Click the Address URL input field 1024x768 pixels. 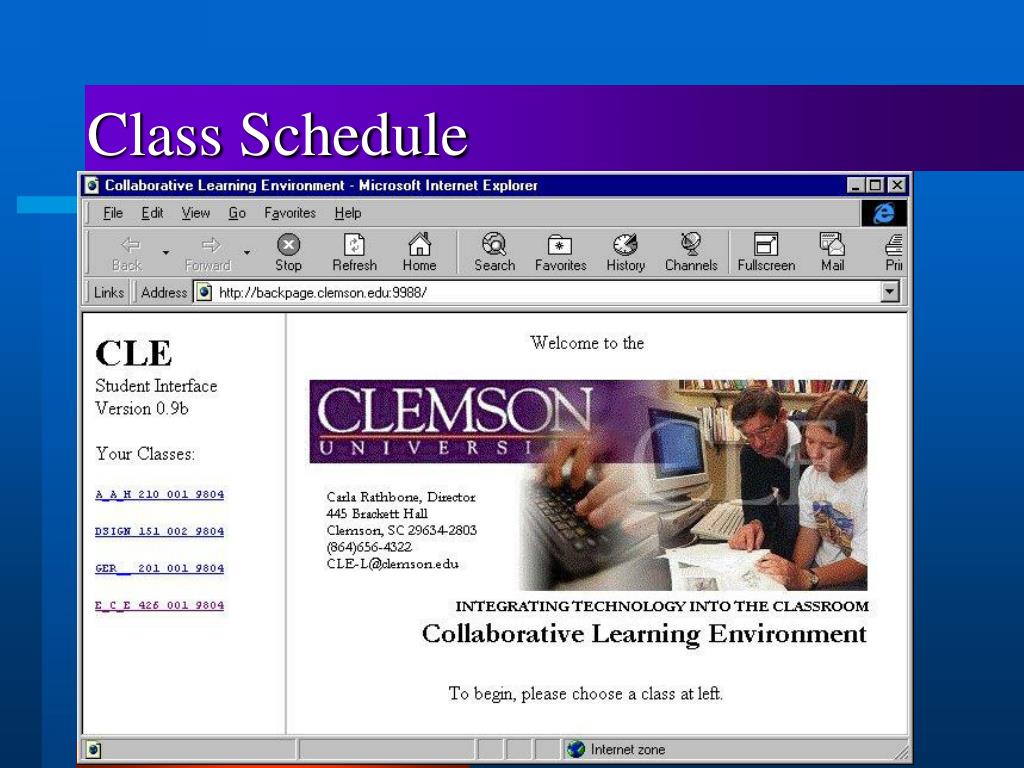click(x=549, y=292)
